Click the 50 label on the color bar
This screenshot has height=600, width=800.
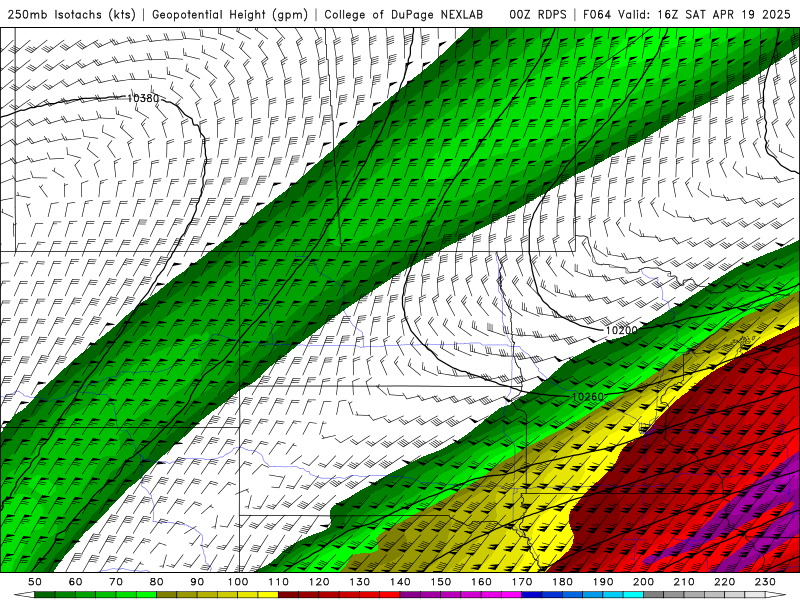pyautogui.click(x=35, y=582)
